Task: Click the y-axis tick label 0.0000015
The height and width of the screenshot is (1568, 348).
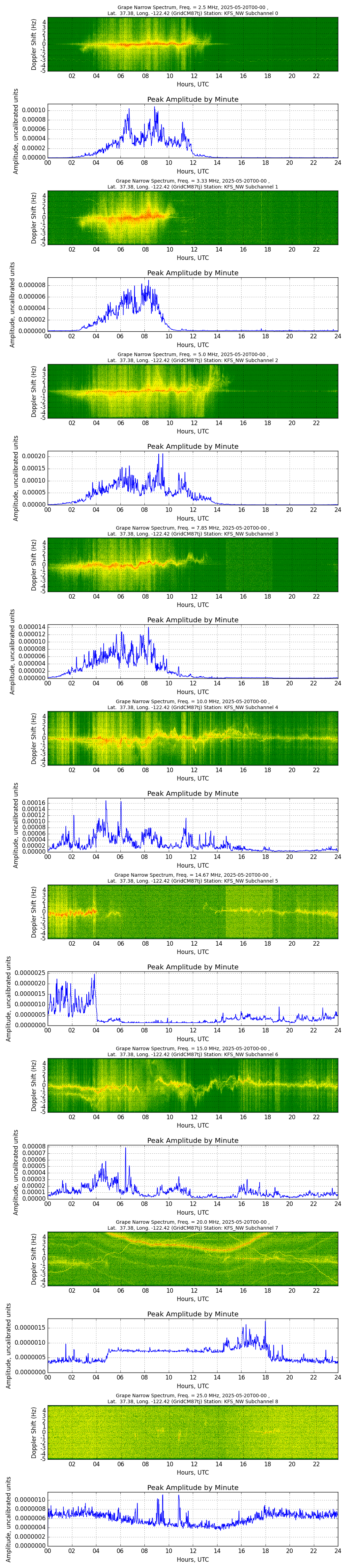Action: click(29, 1328)
